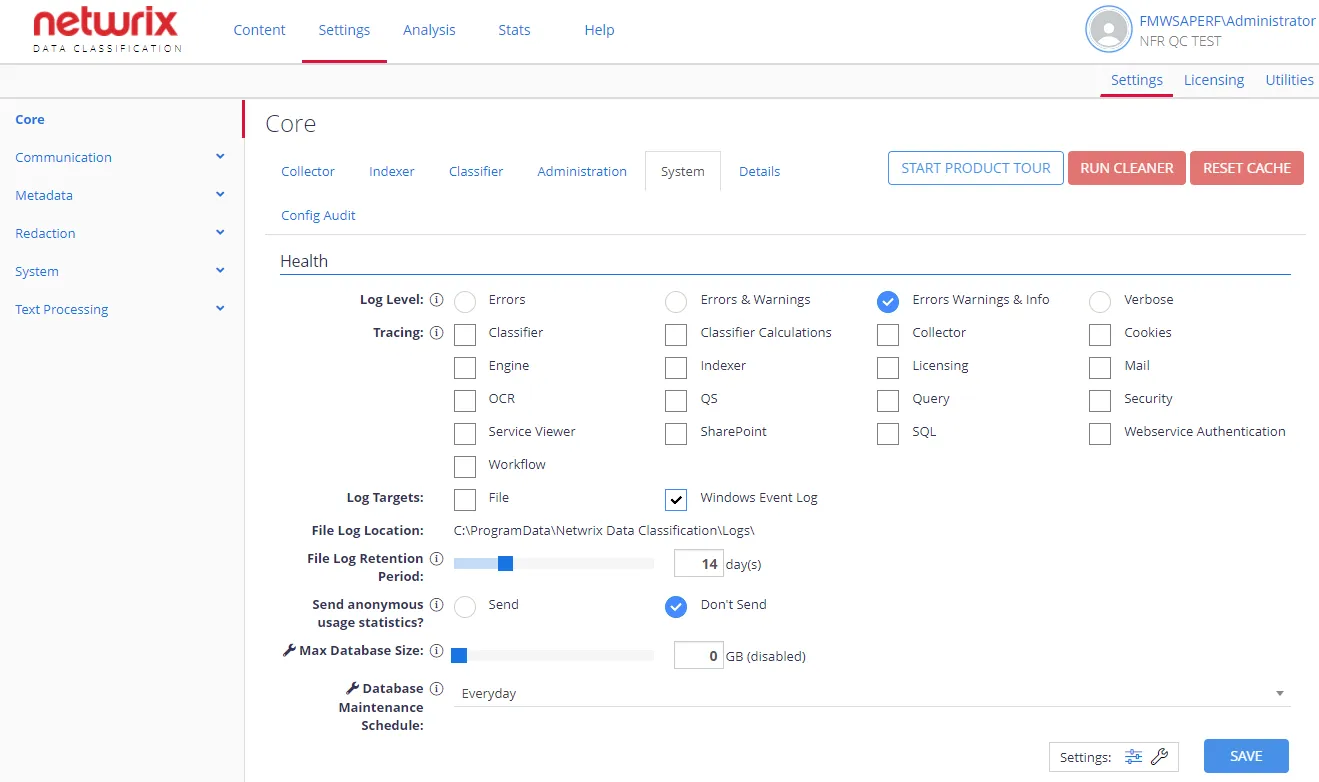Image resolution: width=1319 pixels, height=782 pixels.
Task: Uncheck the Windows Event Log target
Action: point(676,499)
